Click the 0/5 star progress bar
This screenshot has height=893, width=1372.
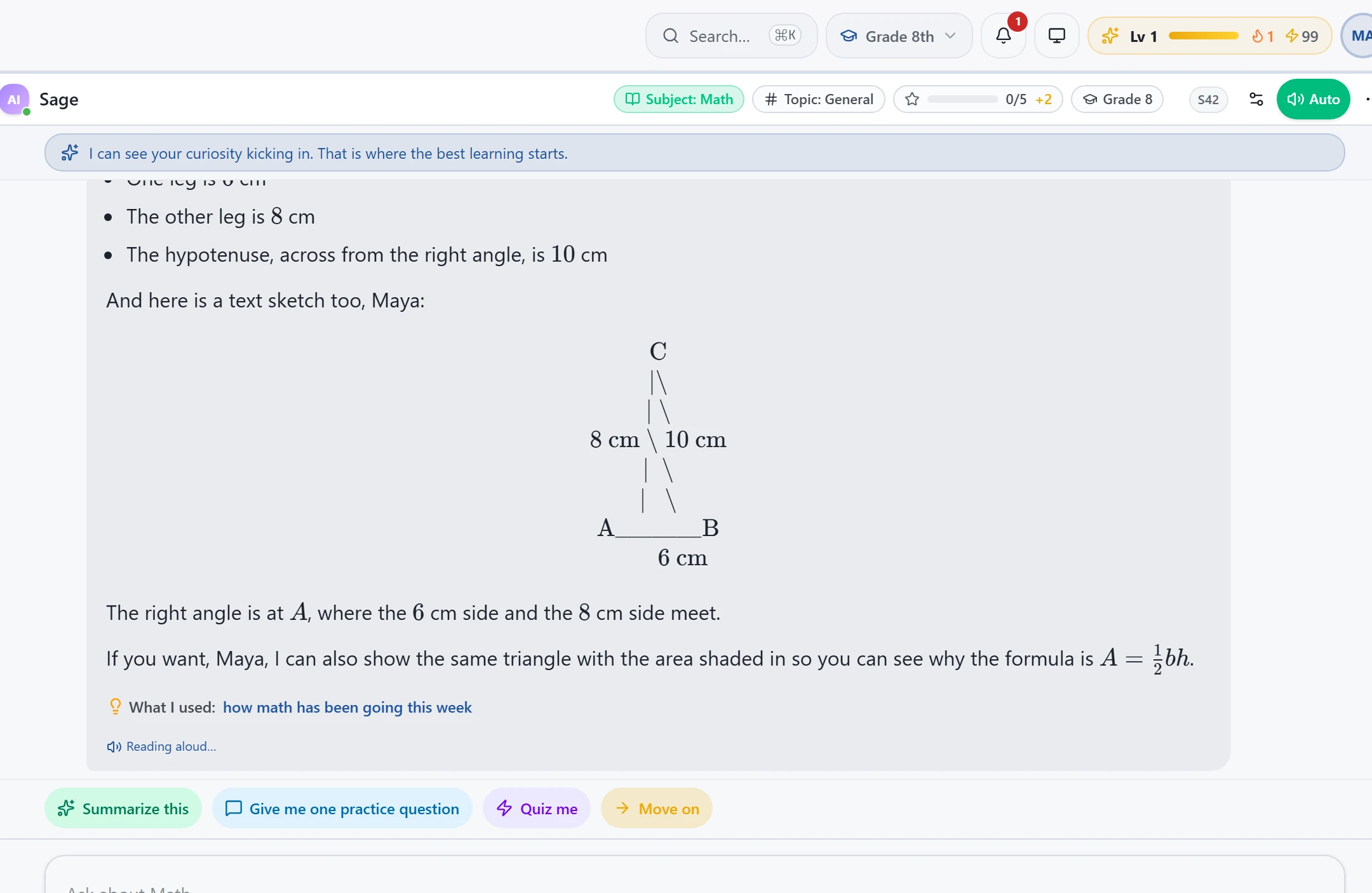pyautogui.click(x=963, y=99)
